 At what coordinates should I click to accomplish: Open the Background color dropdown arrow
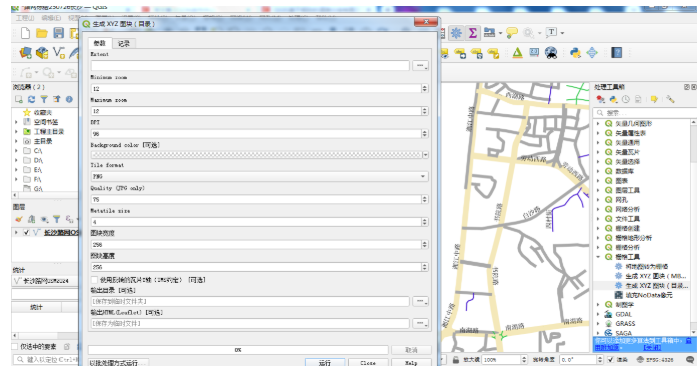[425, 155]
